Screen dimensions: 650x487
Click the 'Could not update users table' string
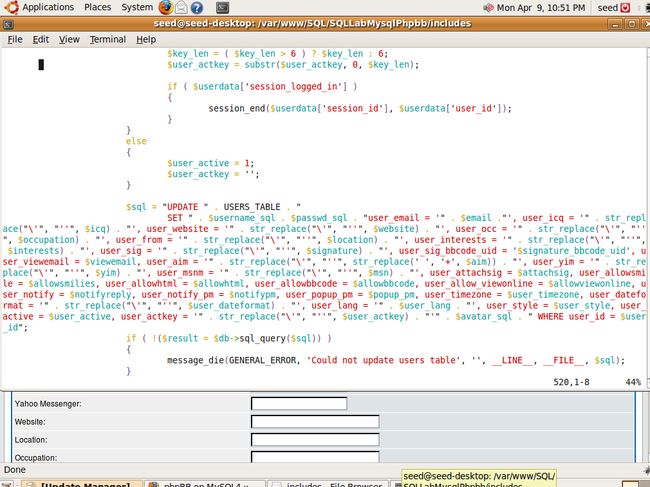384,360
